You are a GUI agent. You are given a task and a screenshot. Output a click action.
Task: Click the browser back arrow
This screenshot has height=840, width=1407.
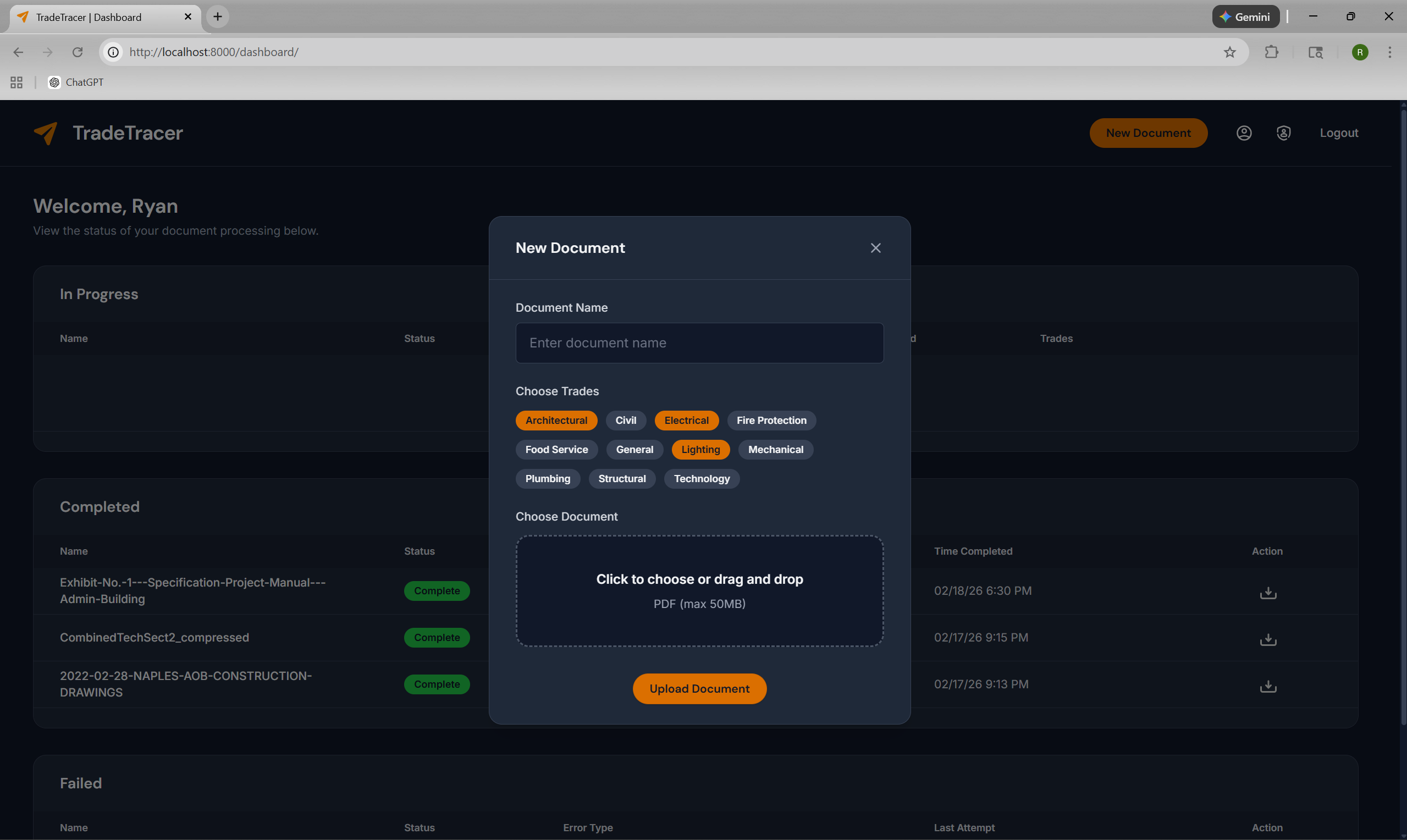coord(18,52)
